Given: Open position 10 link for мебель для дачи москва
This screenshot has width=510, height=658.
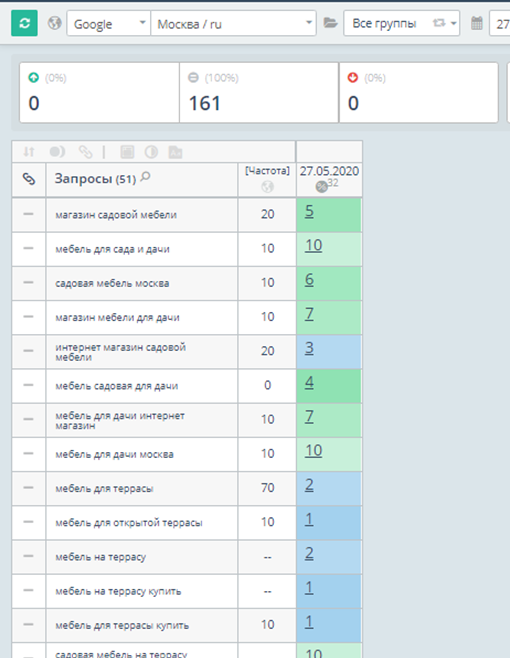Looking at the screenshot, I should click(x=314, y=451).
